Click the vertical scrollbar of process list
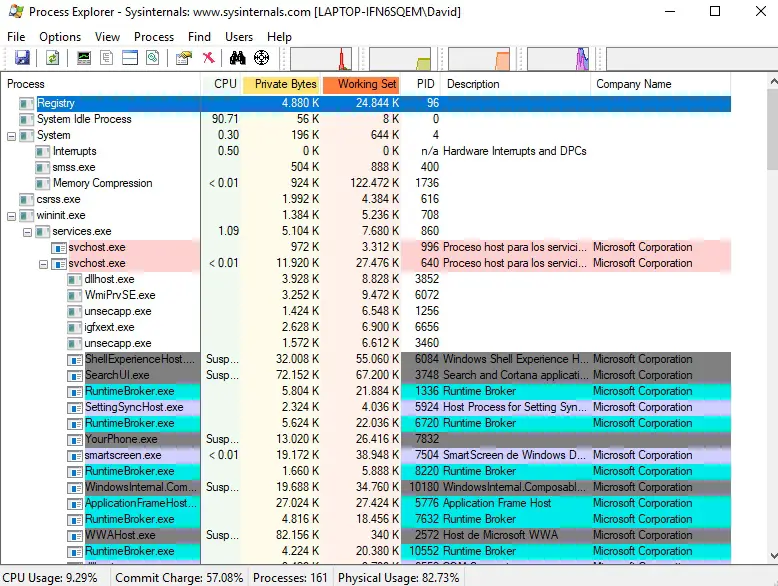This screenshot has width=778, height=586. coord(770,350)
